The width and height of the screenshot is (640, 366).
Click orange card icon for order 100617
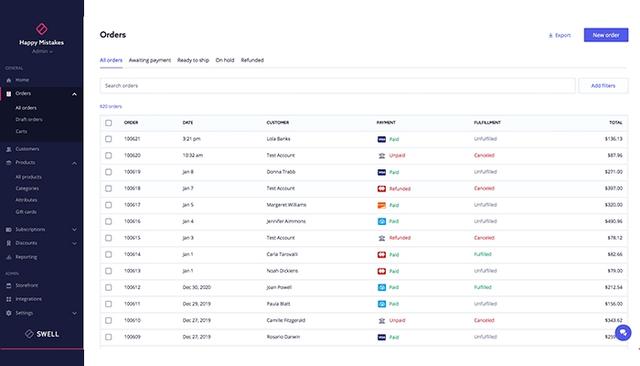pos(382,205)
